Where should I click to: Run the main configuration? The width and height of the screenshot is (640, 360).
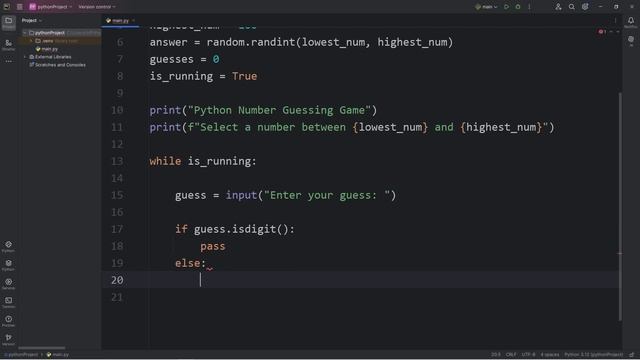(x=507, y=7)
